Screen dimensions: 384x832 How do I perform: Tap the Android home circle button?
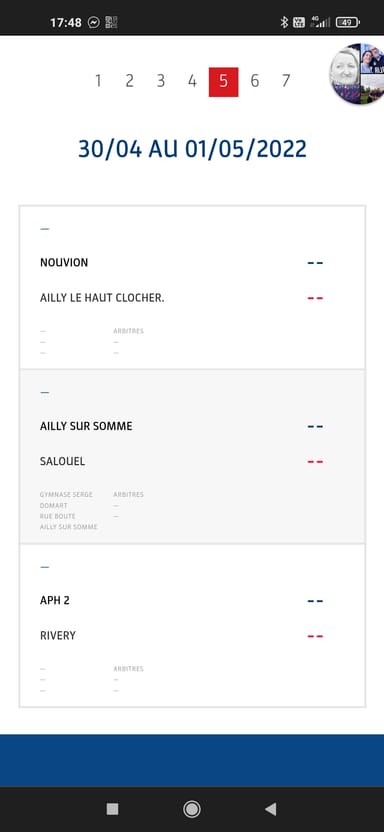pos(191,809)
